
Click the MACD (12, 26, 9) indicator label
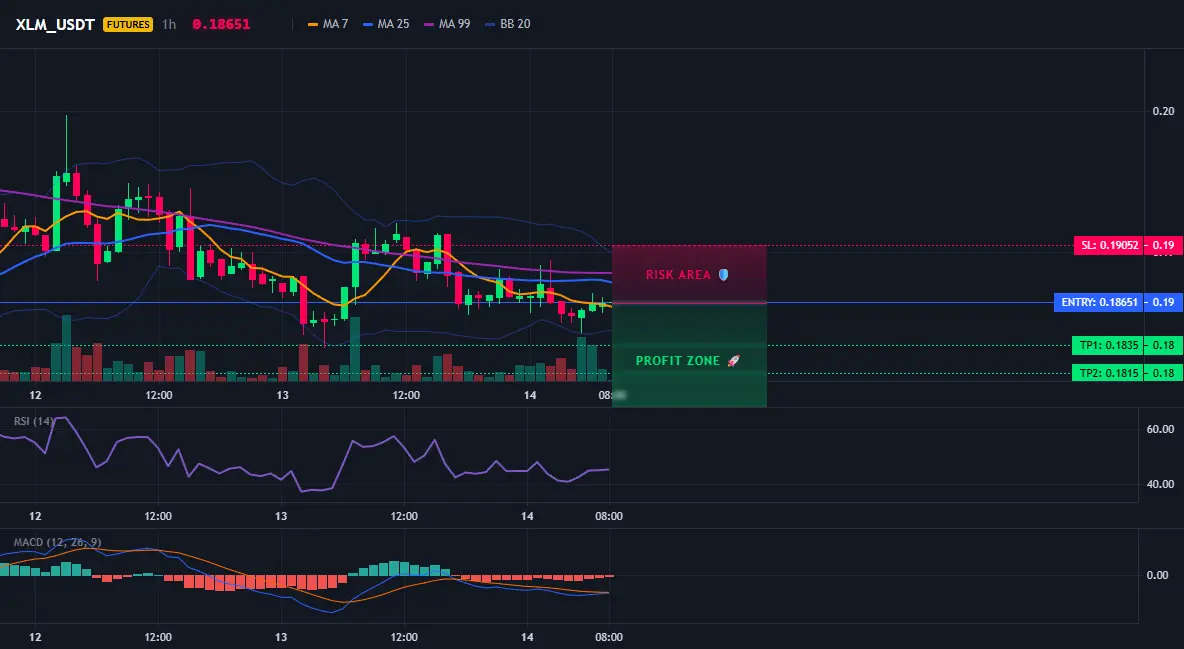(x=57, y=542)
